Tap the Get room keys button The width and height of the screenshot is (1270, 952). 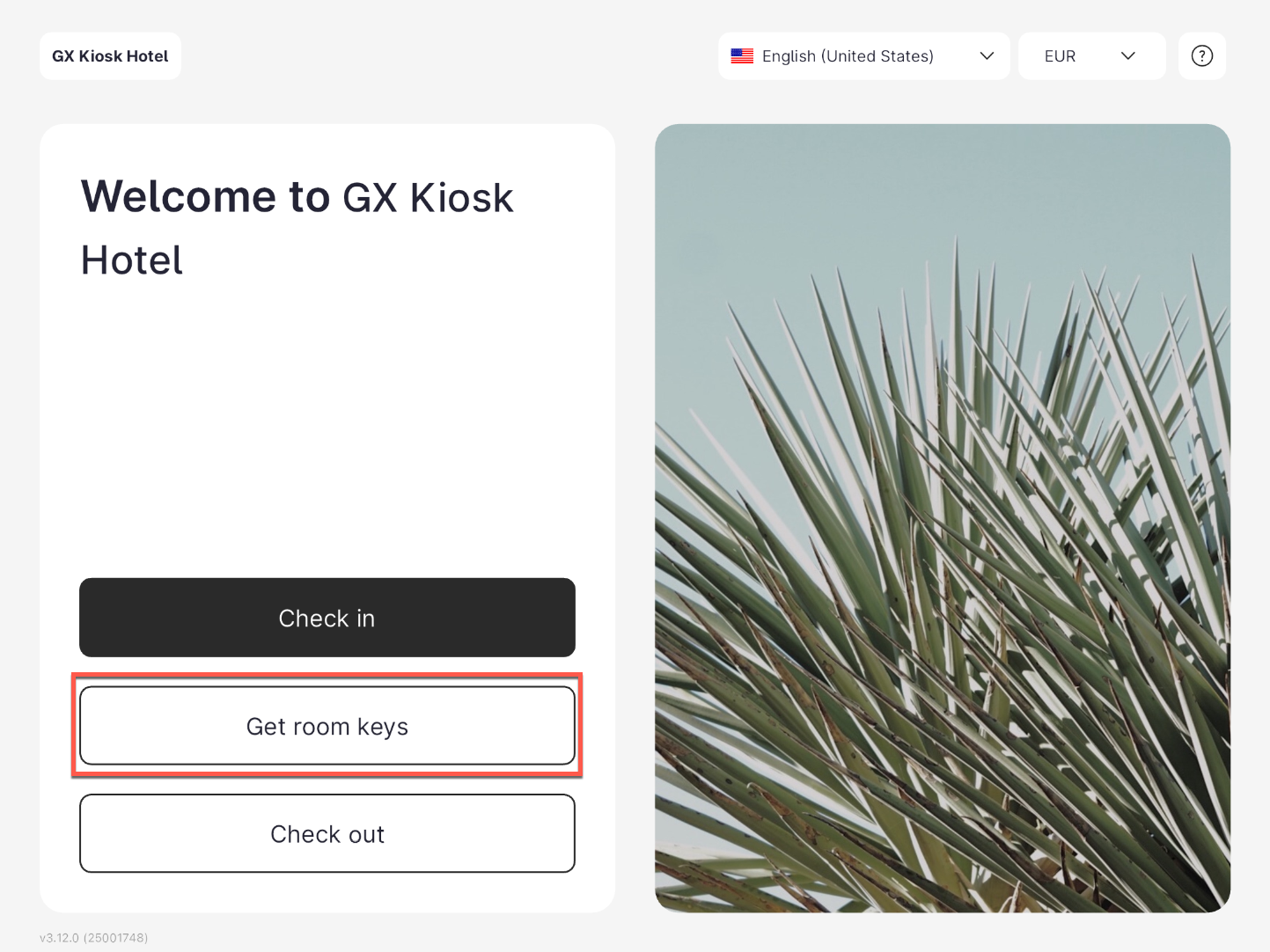click(327, 726)
